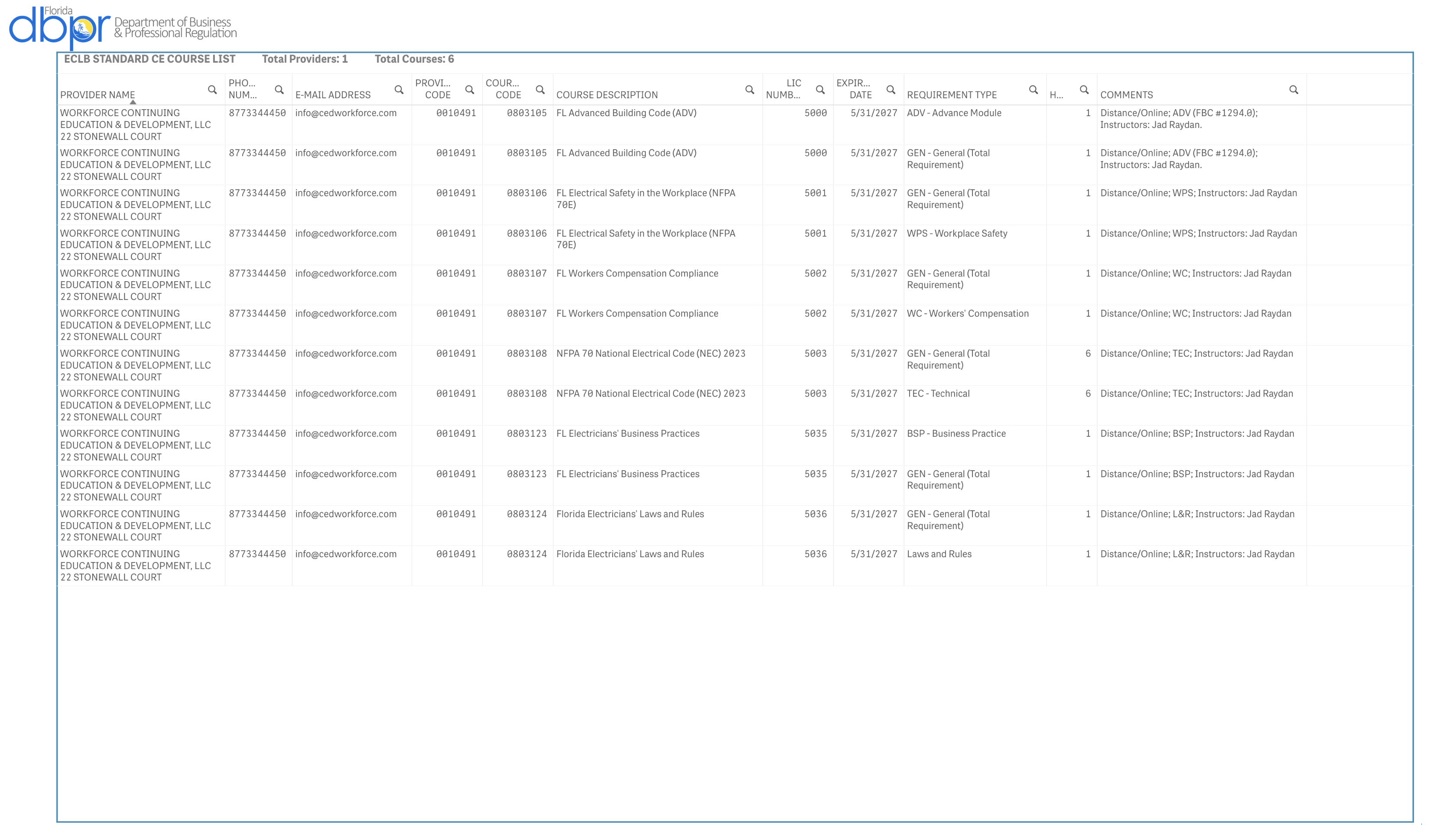1456x831 pixels.
Task: Search the Hours column via magnifier
Action: [1084, 90]
